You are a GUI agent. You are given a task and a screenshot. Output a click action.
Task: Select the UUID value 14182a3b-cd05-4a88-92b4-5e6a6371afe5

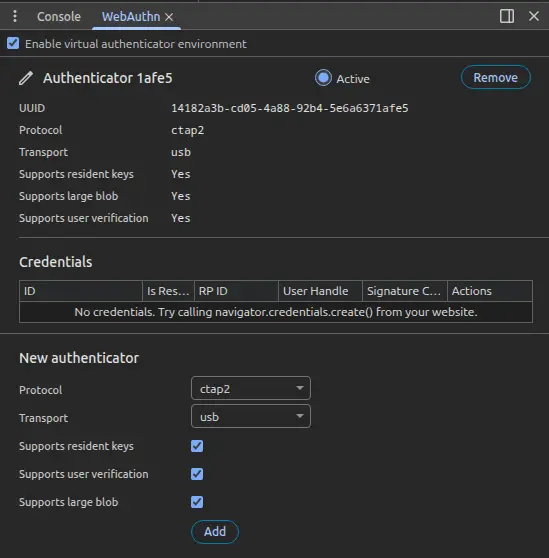pyautogui.click(x=290, y=108)
